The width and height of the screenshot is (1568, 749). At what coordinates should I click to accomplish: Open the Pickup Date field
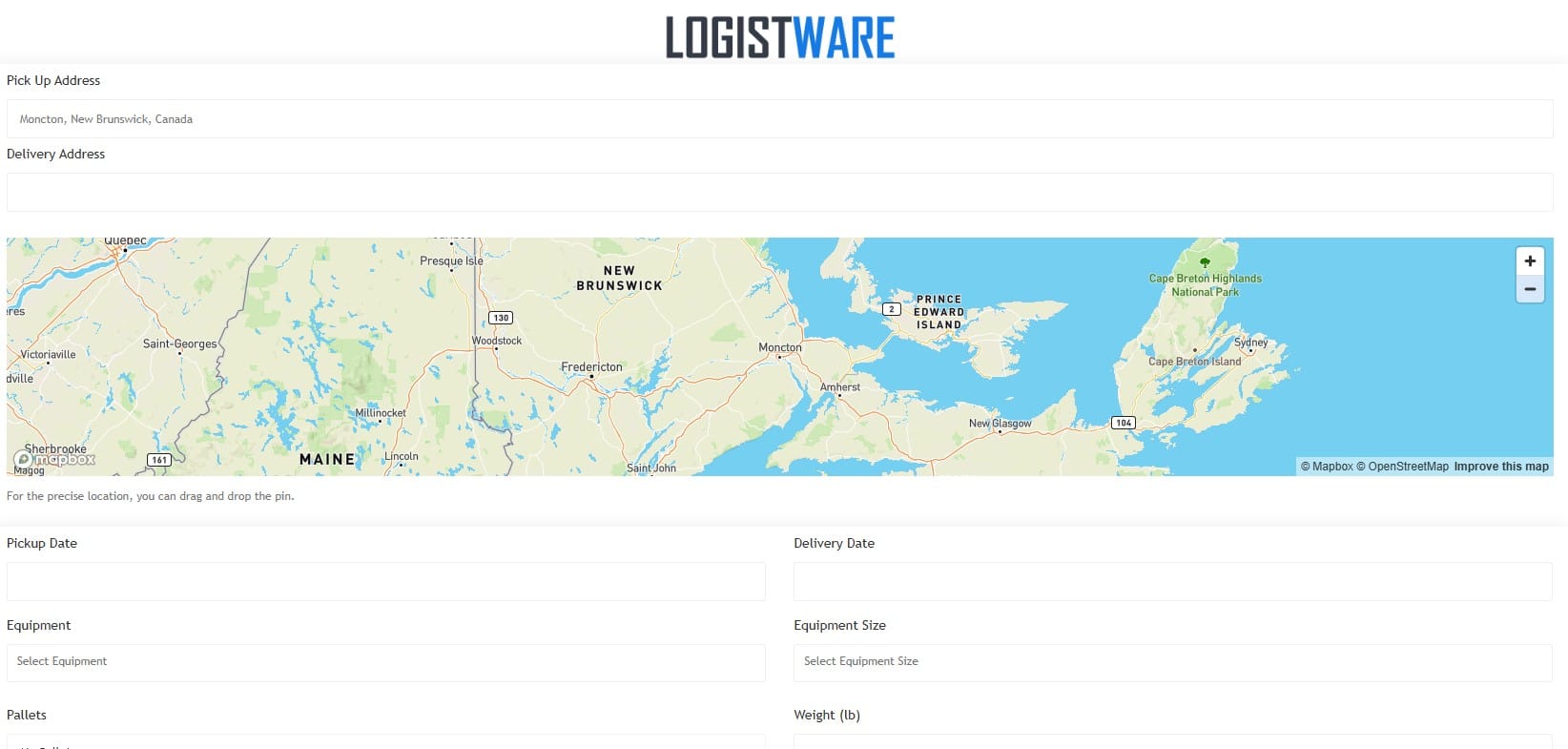(385, 581)
